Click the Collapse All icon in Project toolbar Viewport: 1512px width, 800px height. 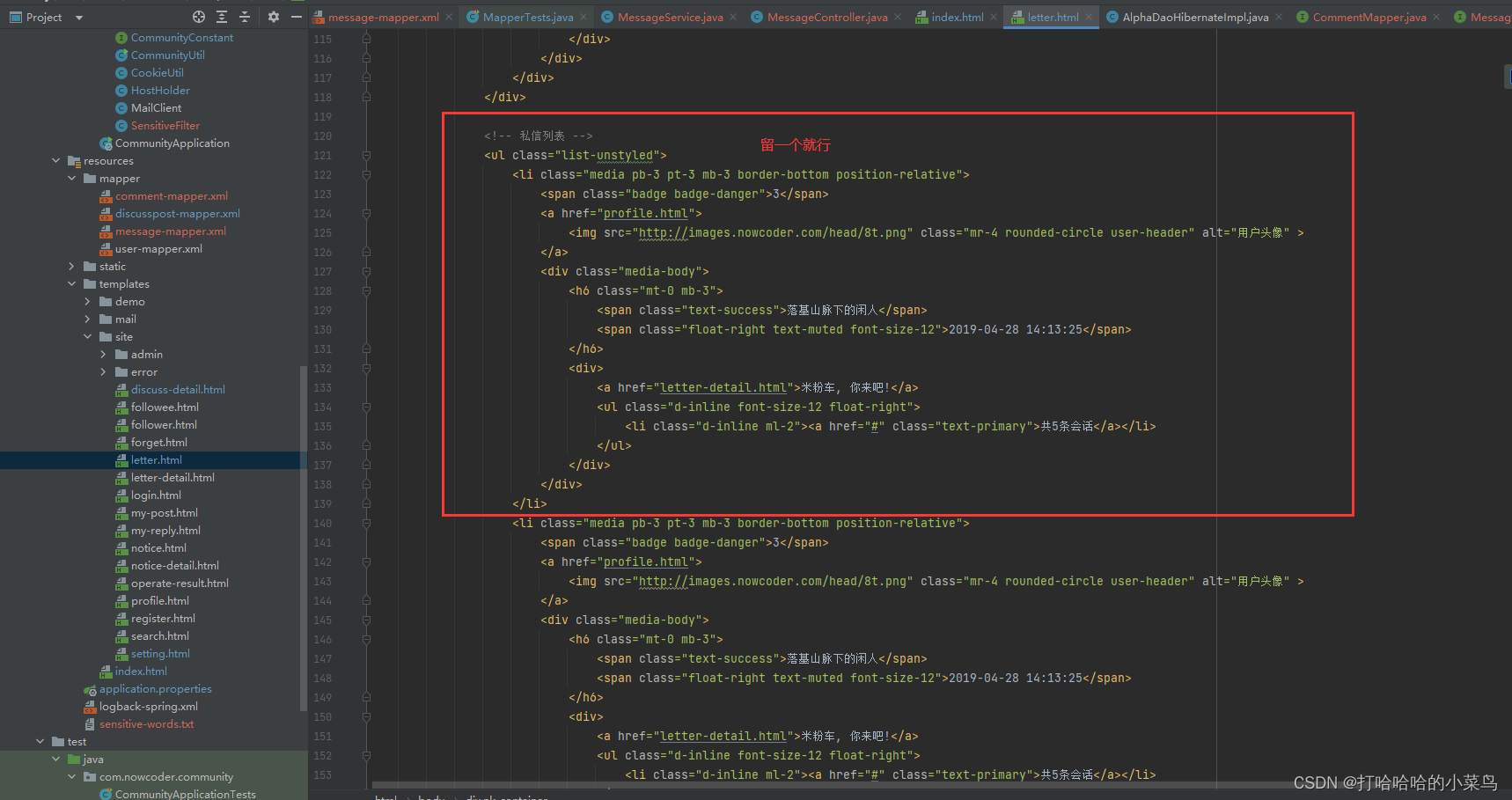245,17
